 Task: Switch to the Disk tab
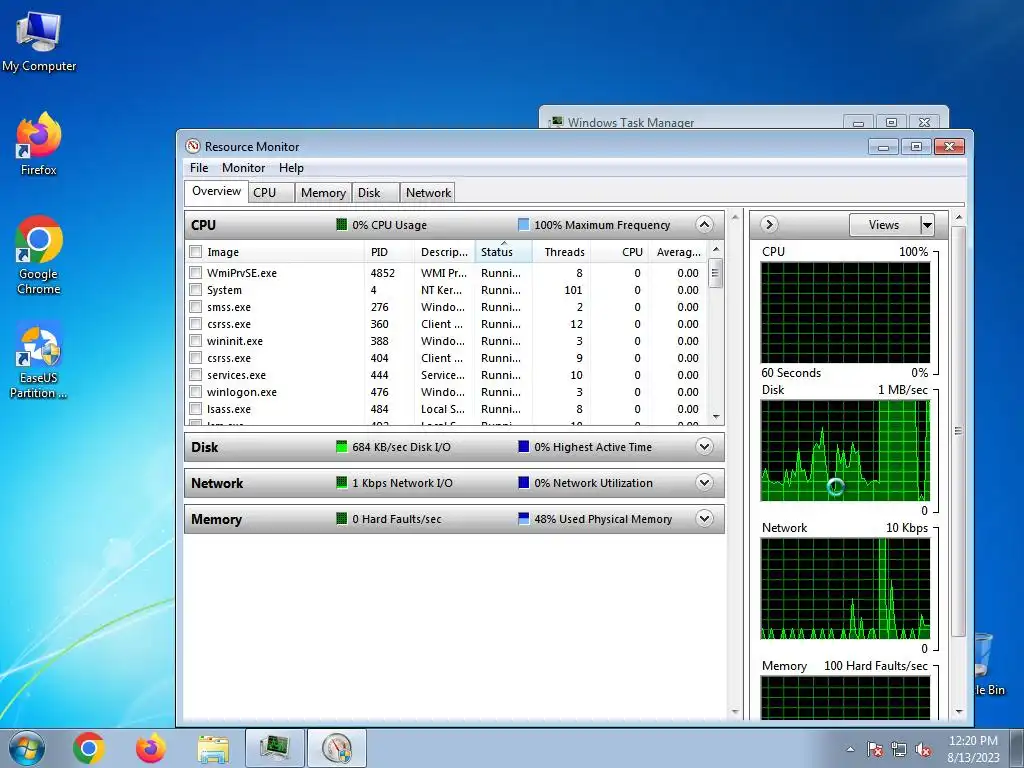[x=375, y=193]
